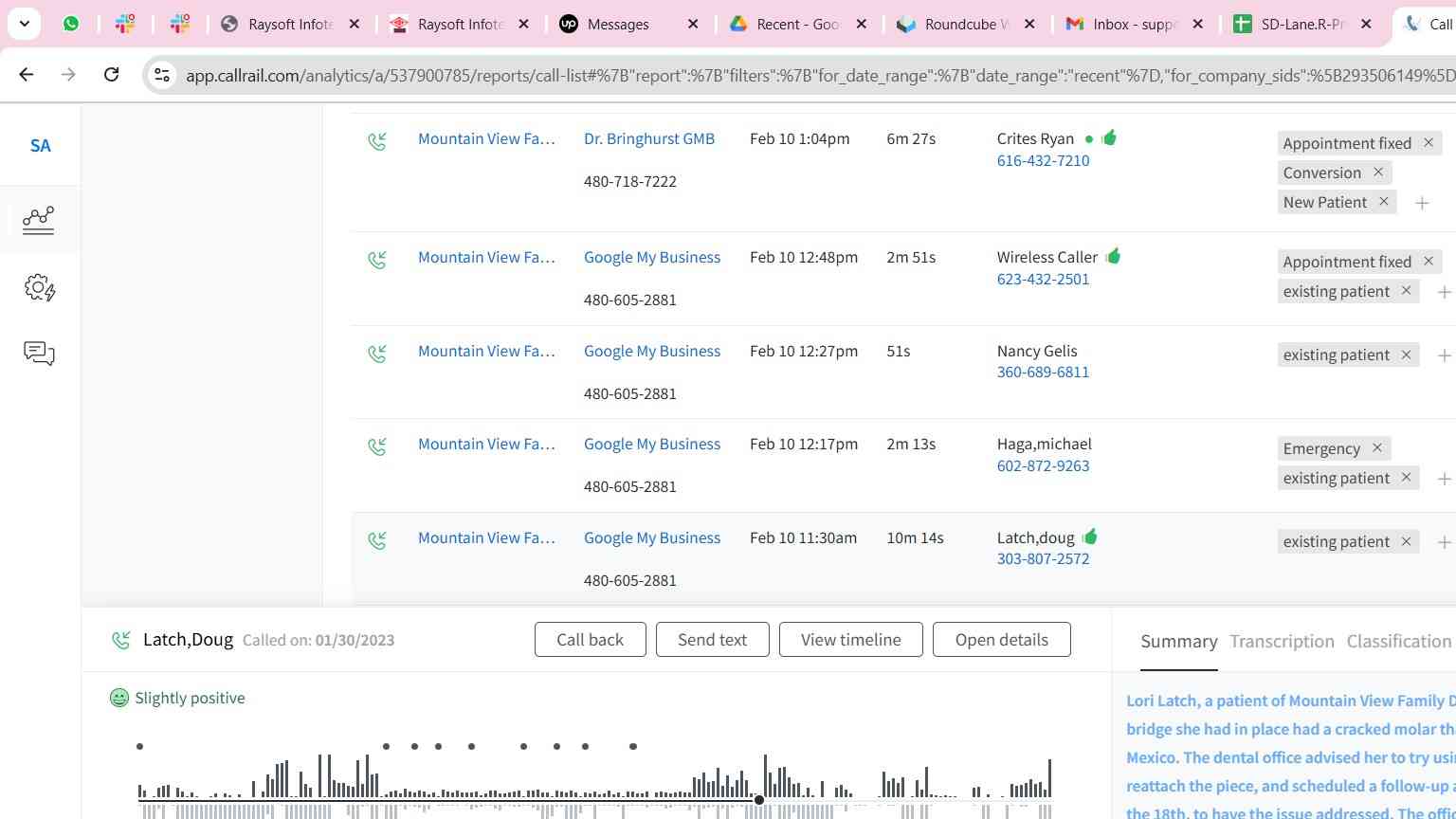
Task: Remove the Conversion tag
Action: pos(1377,172)
